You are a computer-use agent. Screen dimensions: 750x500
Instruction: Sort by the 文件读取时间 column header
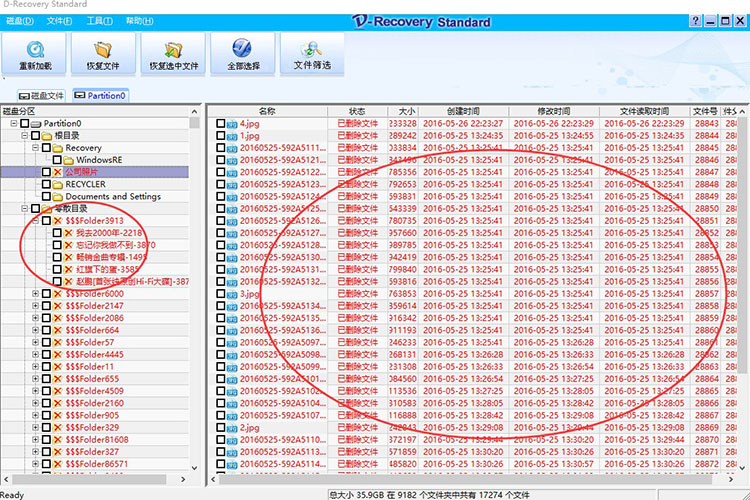(644, 111)
